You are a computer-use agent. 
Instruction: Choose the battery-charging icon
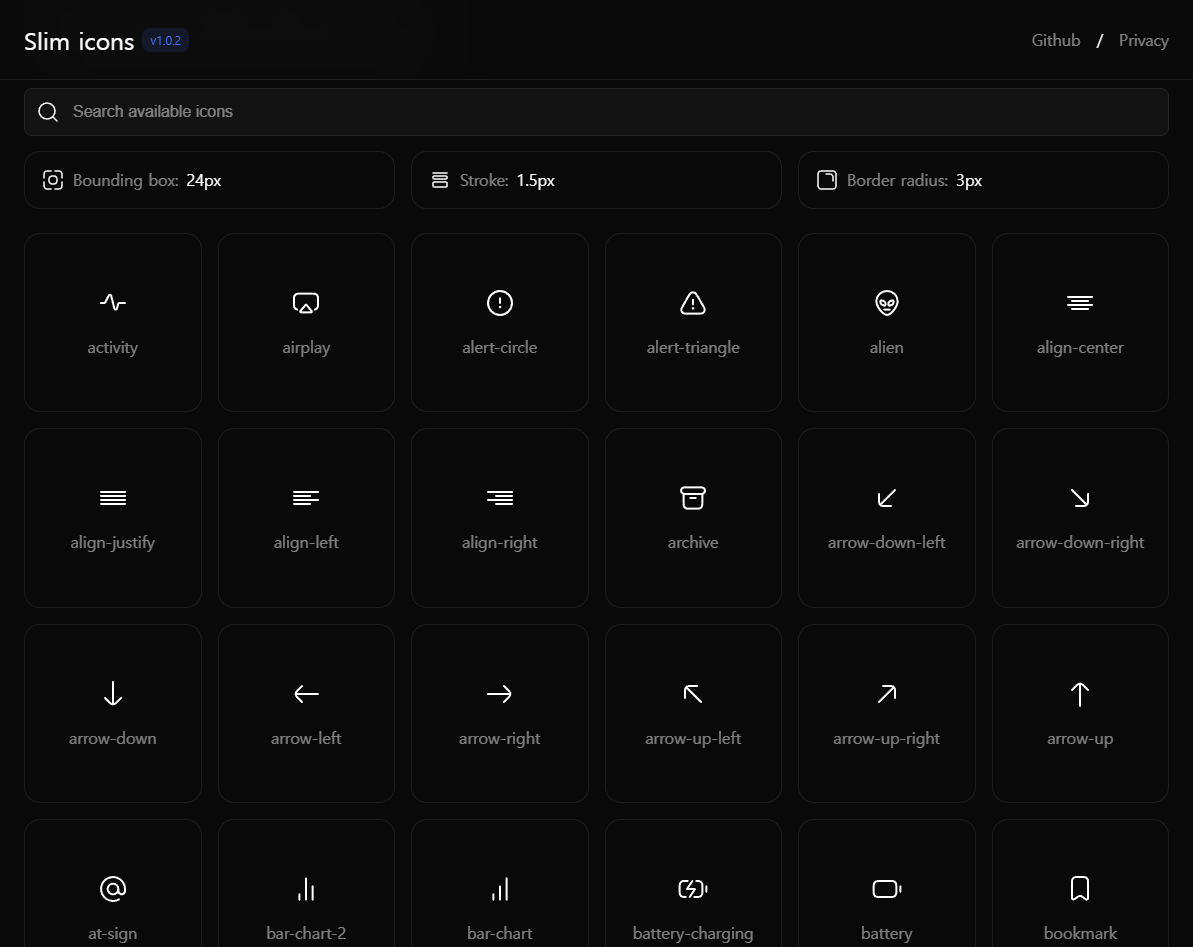coord(693,888)
